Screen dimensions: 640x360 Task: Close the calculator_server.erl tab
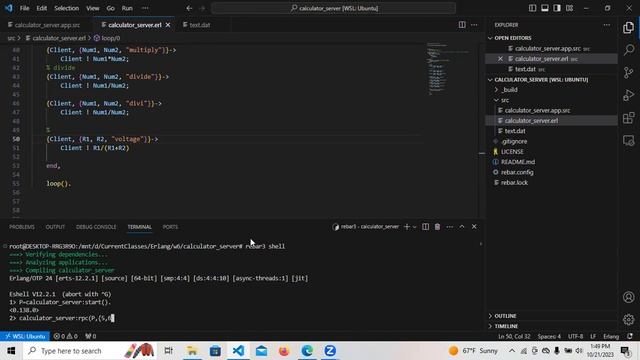coord(168,25)
